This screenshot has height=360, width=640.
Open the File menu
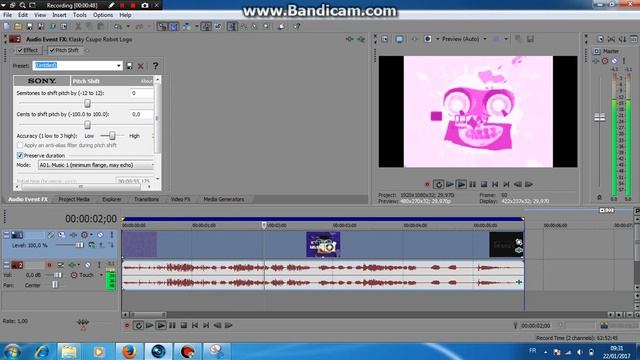click(7, 15)
